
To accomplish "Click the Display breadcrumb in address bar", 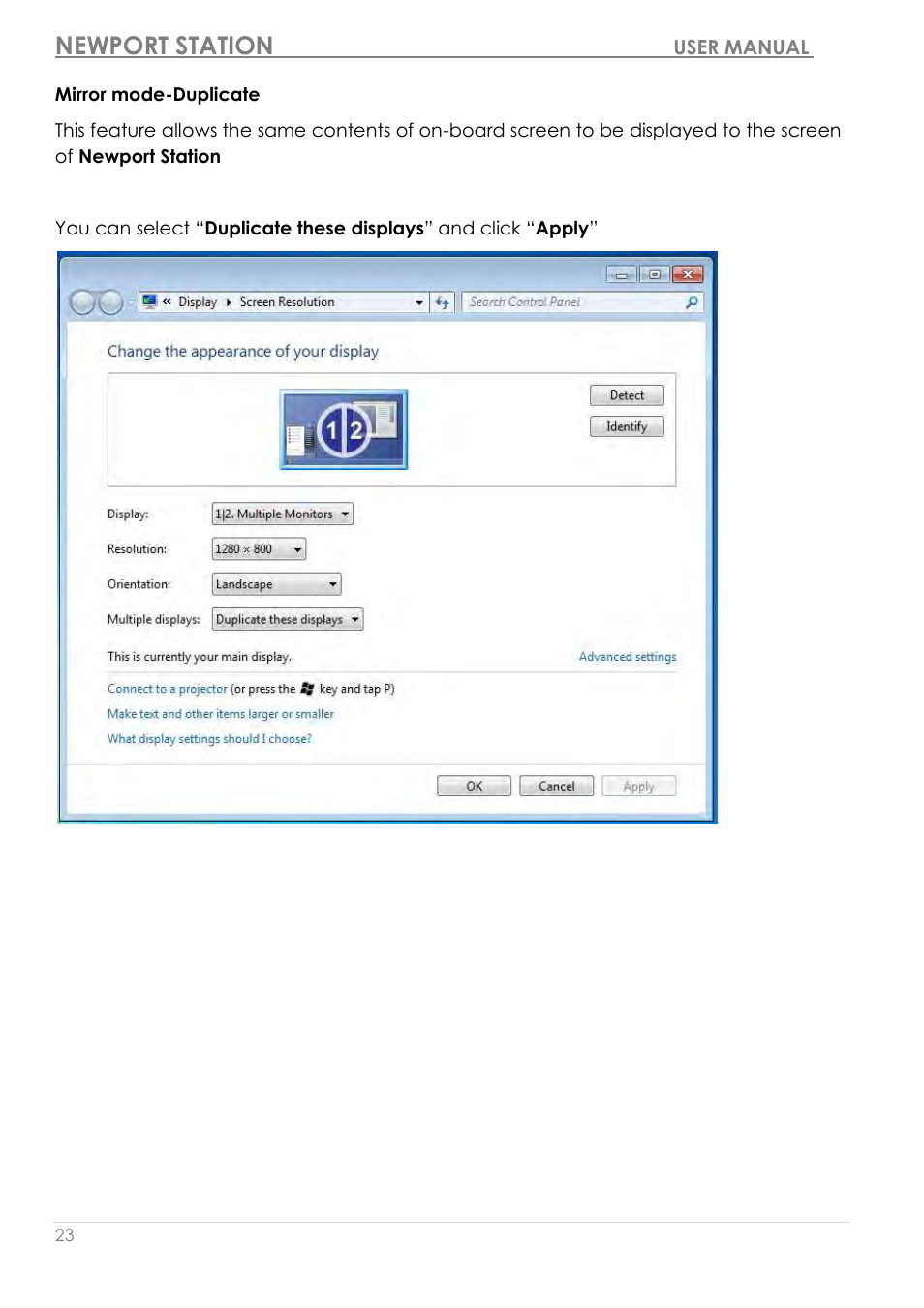I will (198, 302).
